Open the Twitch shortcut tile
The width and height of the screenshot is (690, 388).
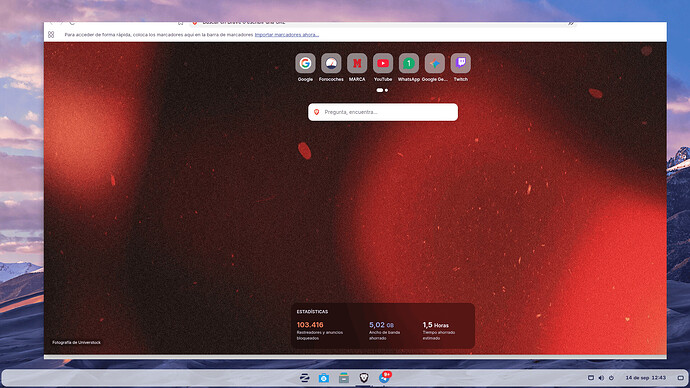[x=461, y=63]
